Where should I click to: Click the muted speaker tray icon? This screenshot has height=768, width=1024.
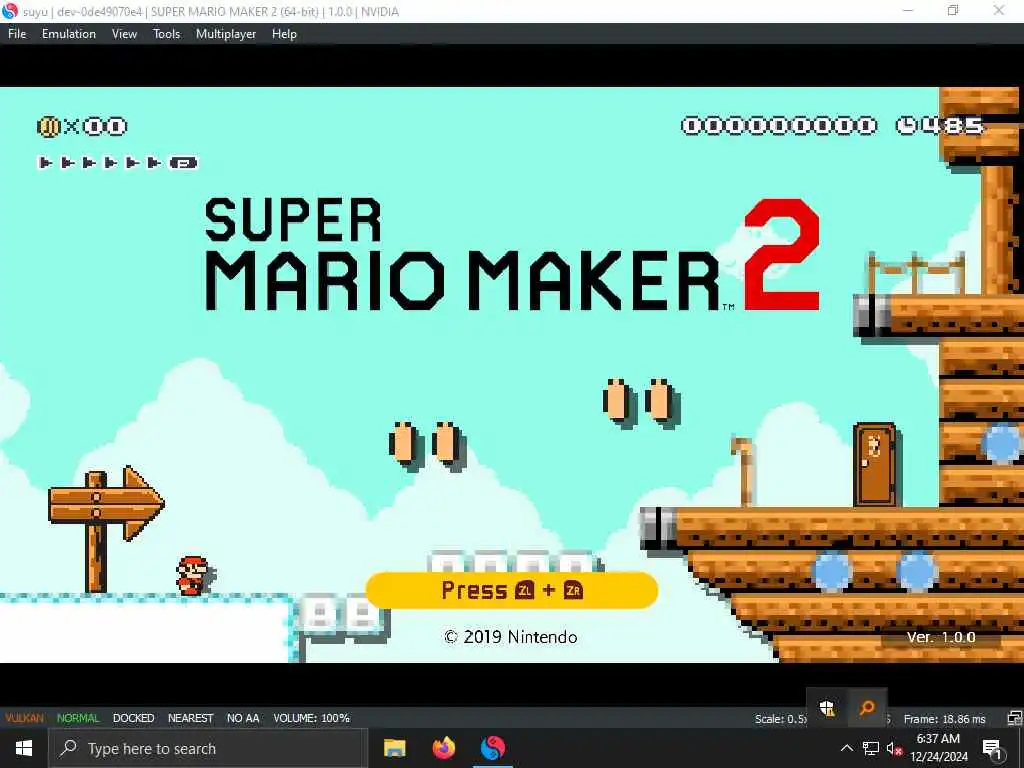point(894,748)
